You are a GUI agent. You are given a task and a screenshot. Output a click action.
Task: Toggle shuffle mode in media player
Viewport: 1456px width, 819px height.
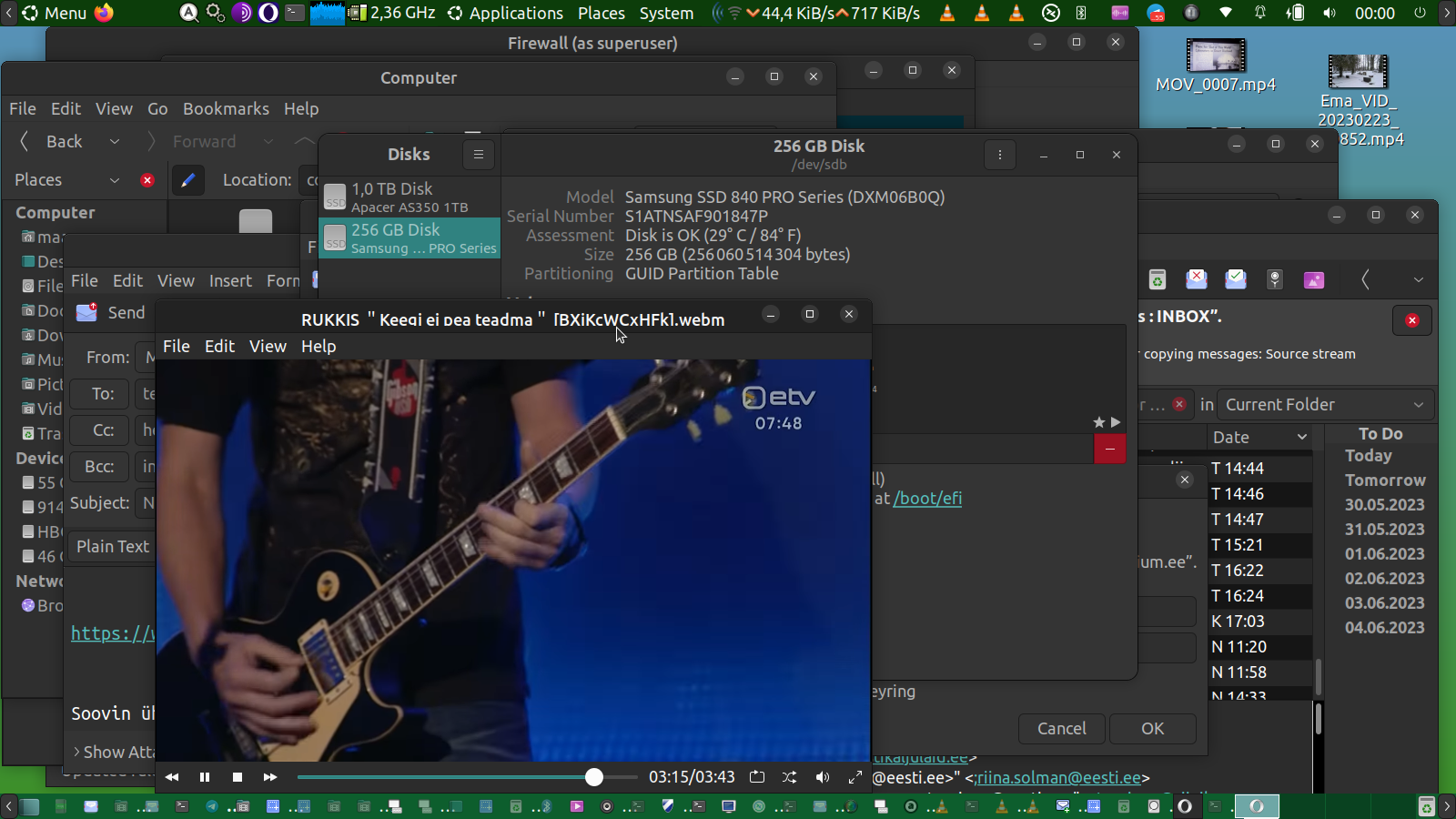(x=789, y=777)
